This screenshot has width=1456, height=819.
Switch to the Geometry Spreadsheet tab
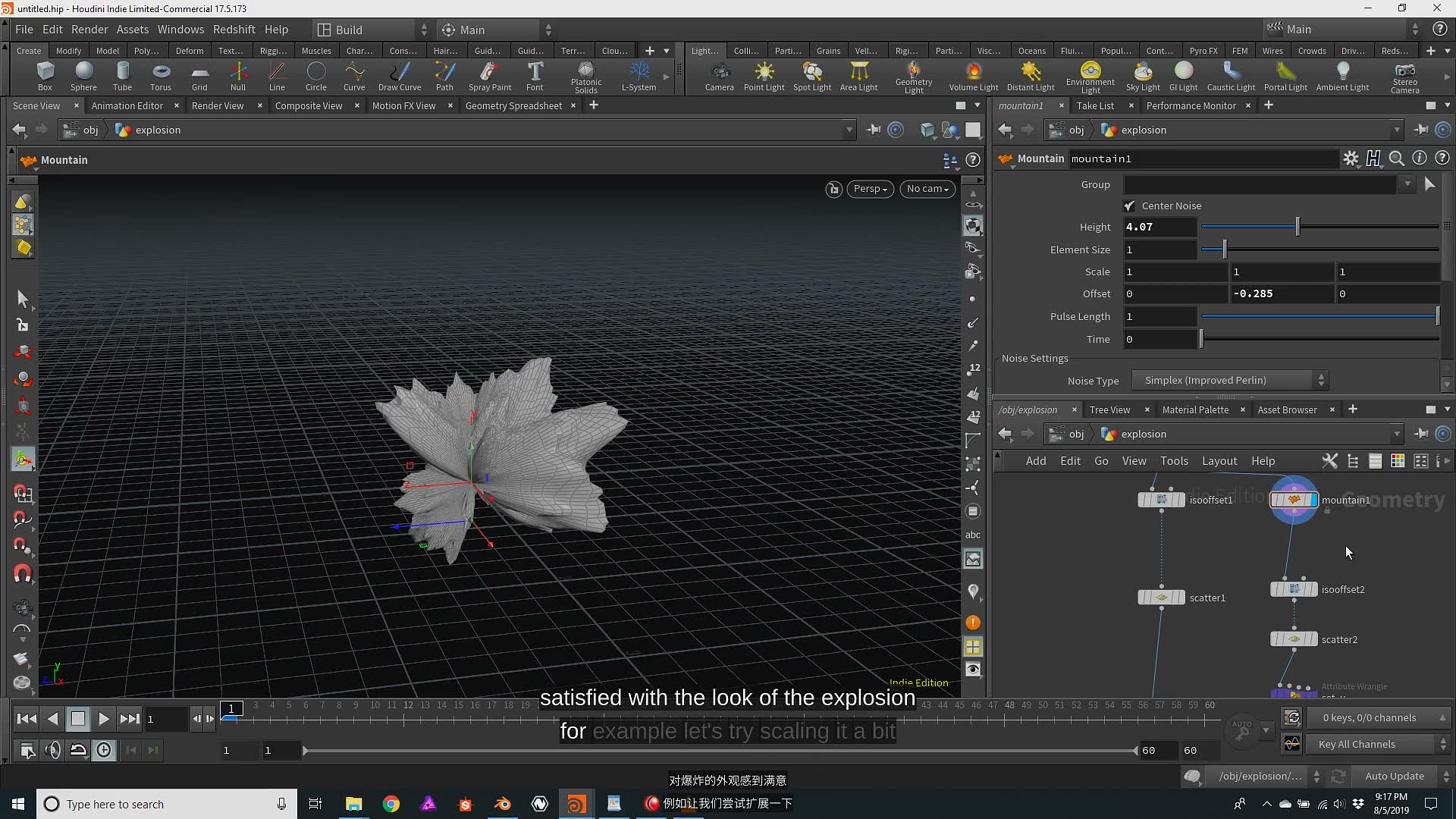click(x=513, y=105)
